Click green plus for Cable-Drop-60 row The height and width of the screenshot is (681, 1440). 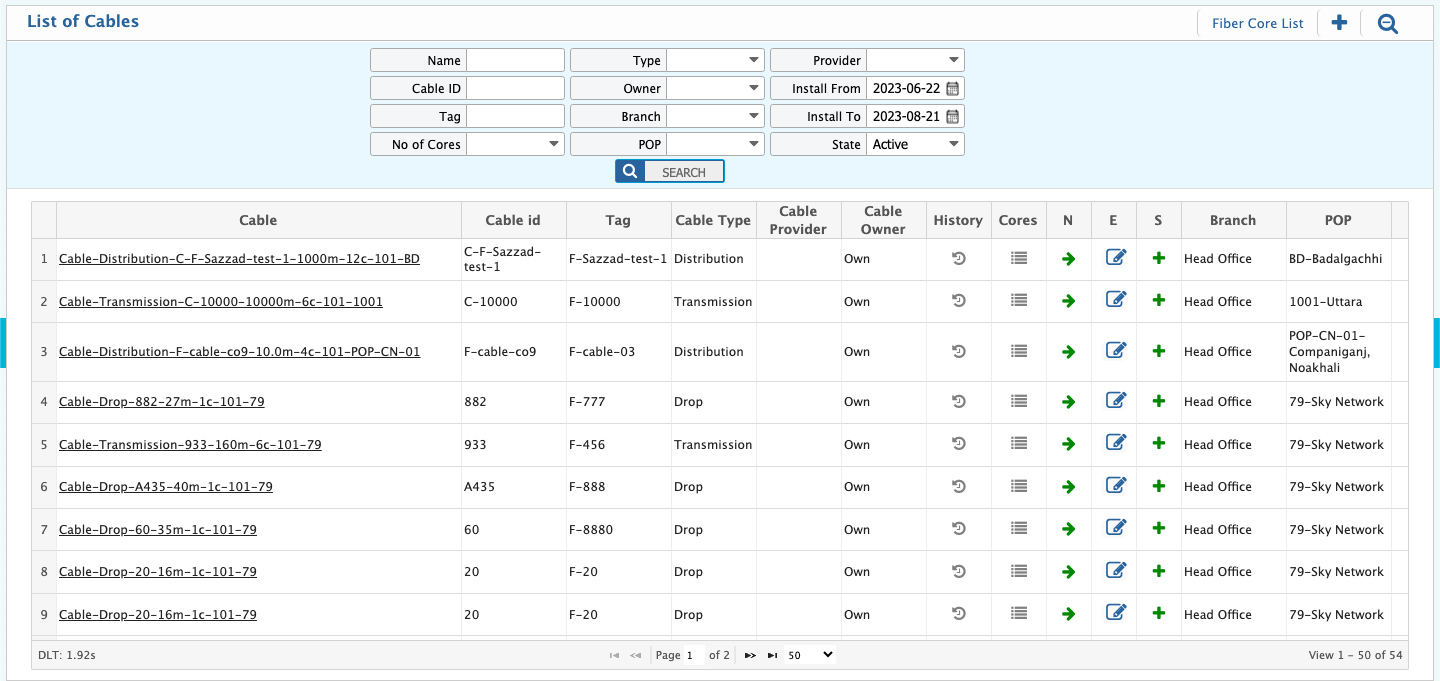[1158, 529]
